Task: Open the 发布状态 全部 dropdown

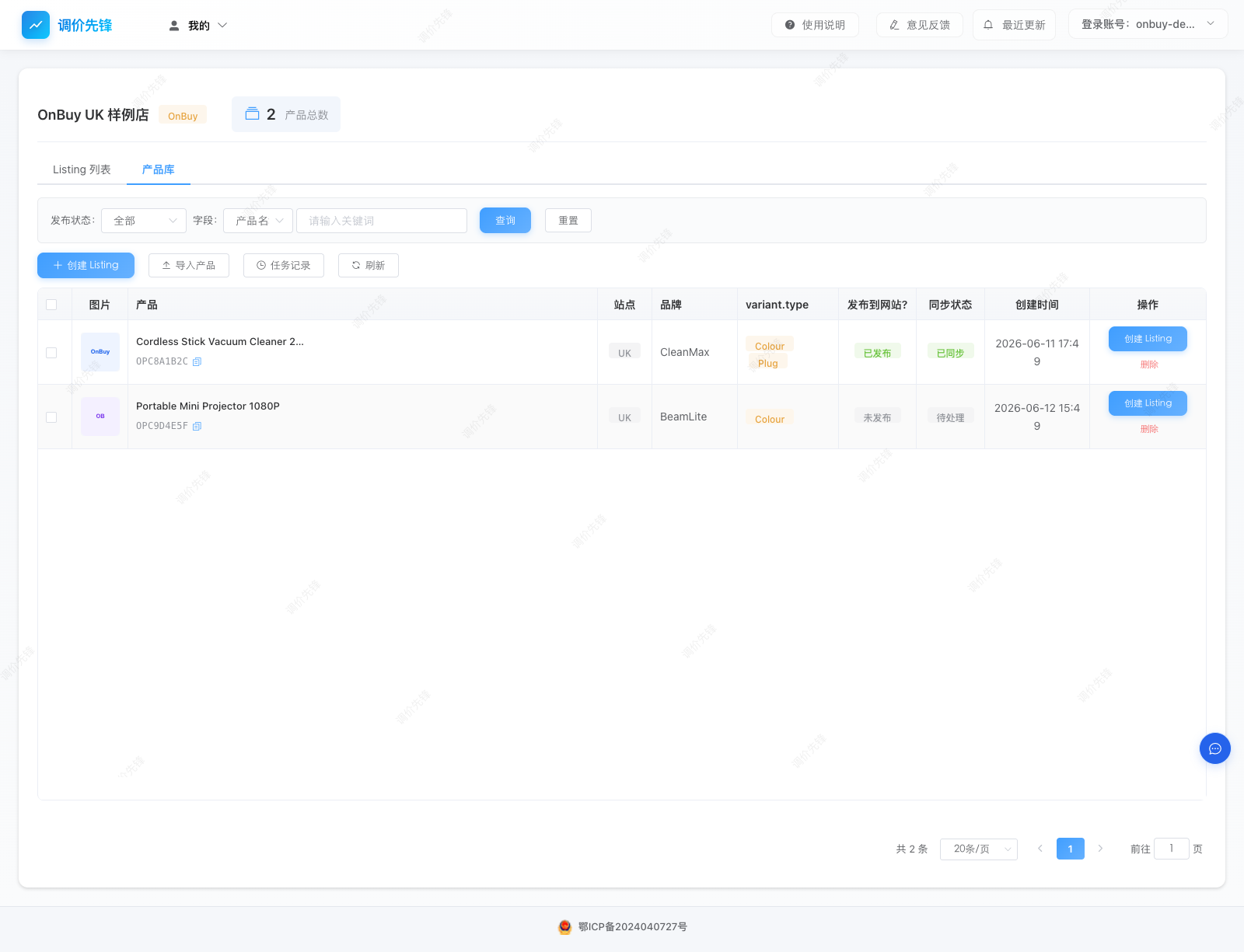Action: pyautogui.click(x=144, y=221)
